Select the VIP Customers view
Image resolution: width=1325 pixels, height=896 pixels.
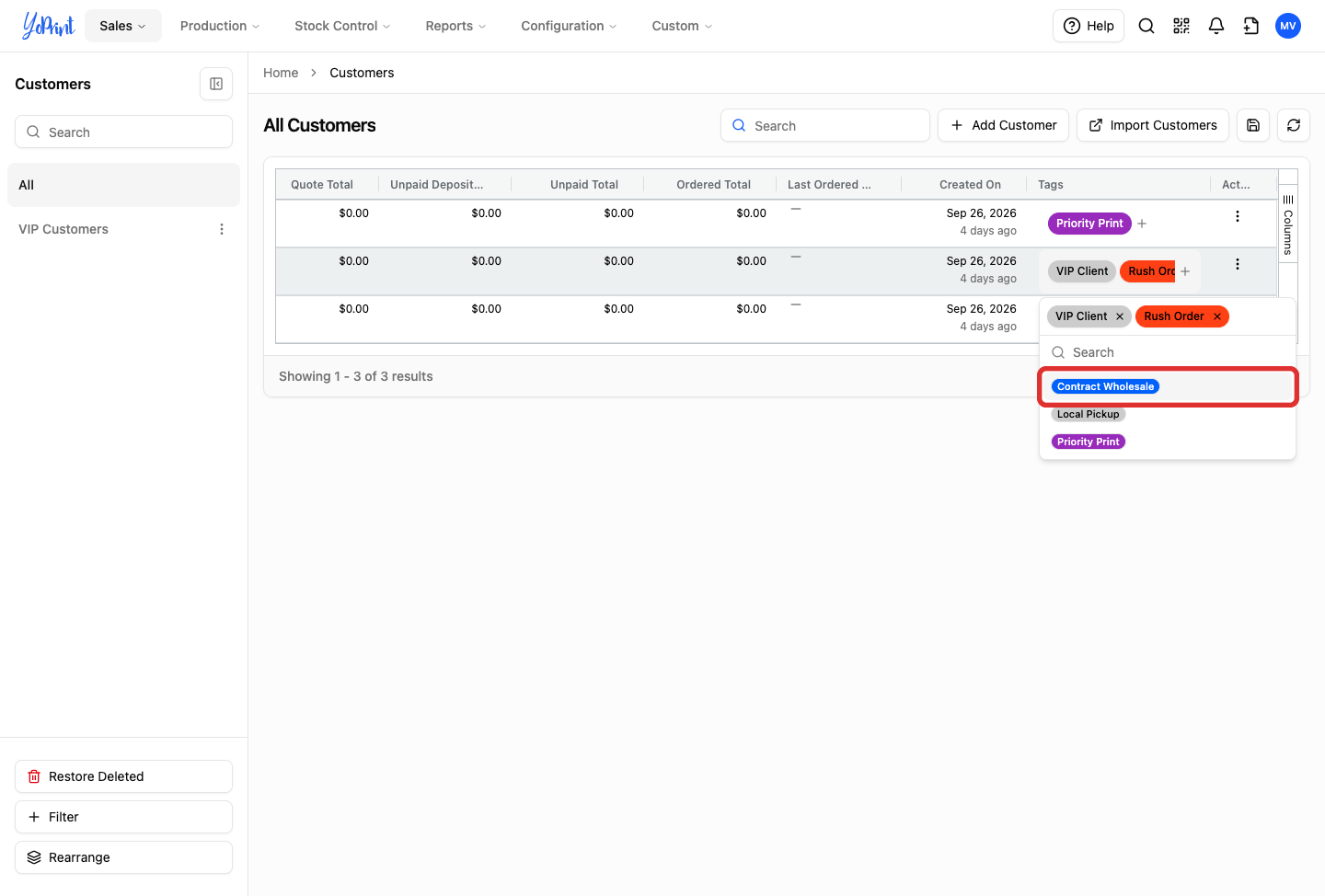coord(63,229)
